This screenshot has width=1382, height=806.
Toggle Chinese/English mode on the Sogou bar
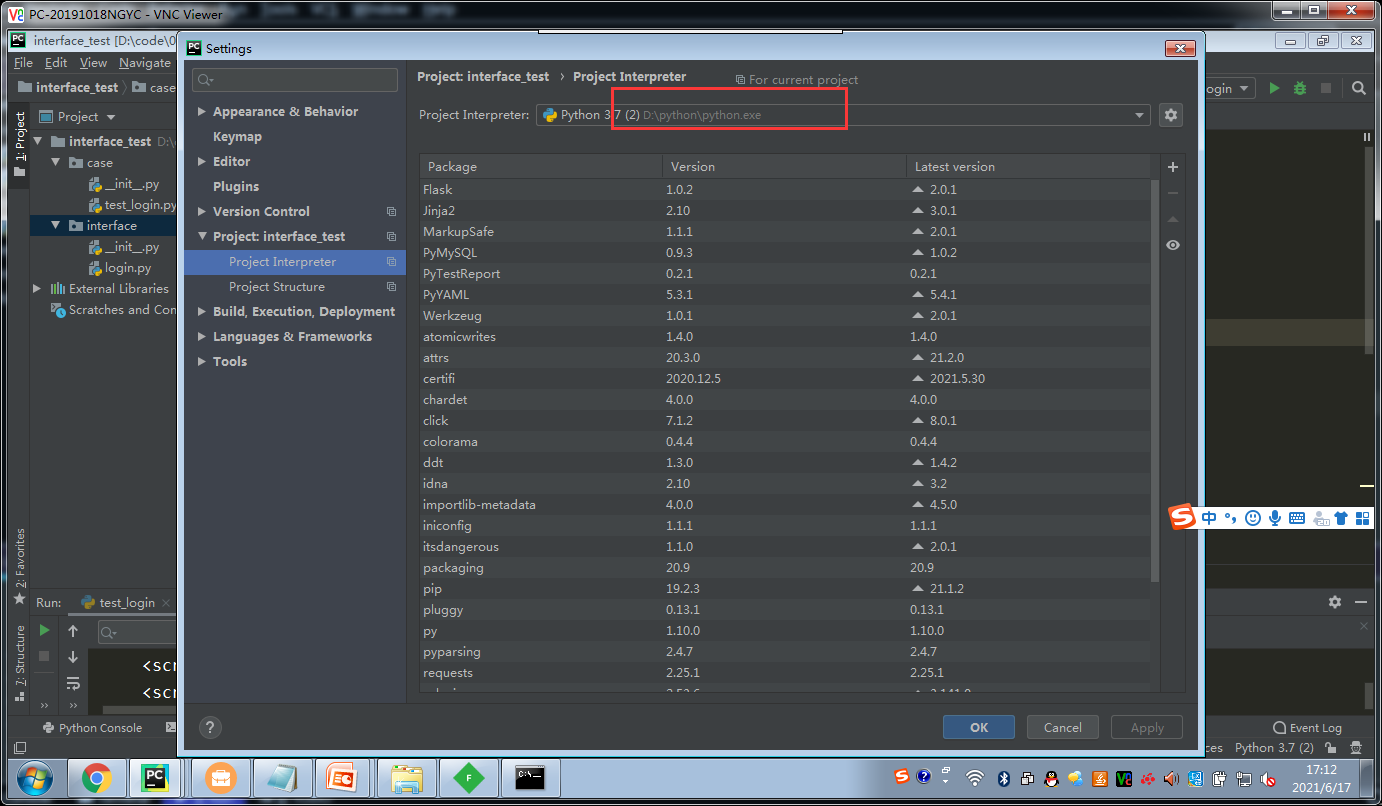click(1210, 518)
